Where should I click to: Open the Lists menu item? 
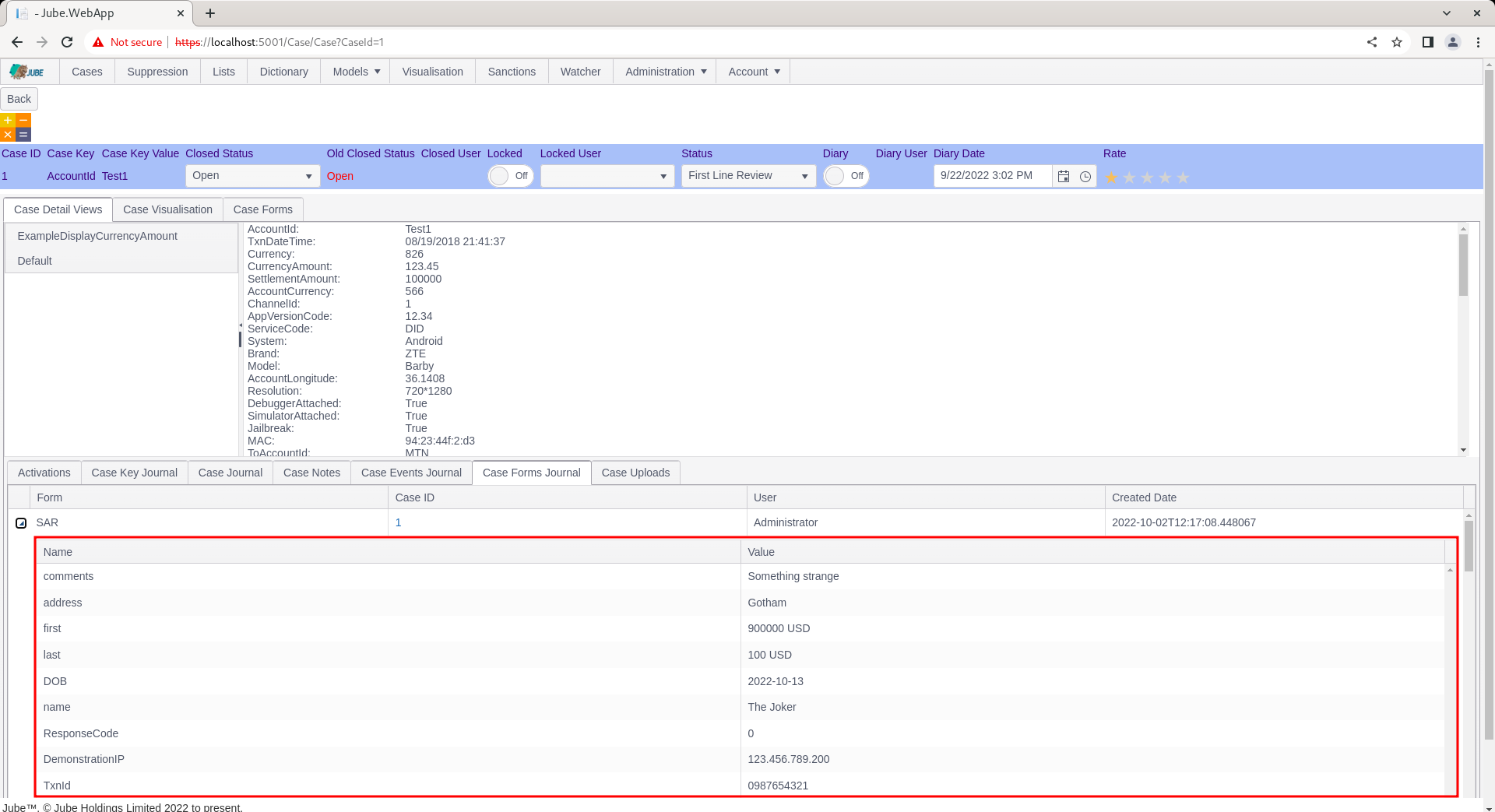pyautogui.click(x=223, y=72)
